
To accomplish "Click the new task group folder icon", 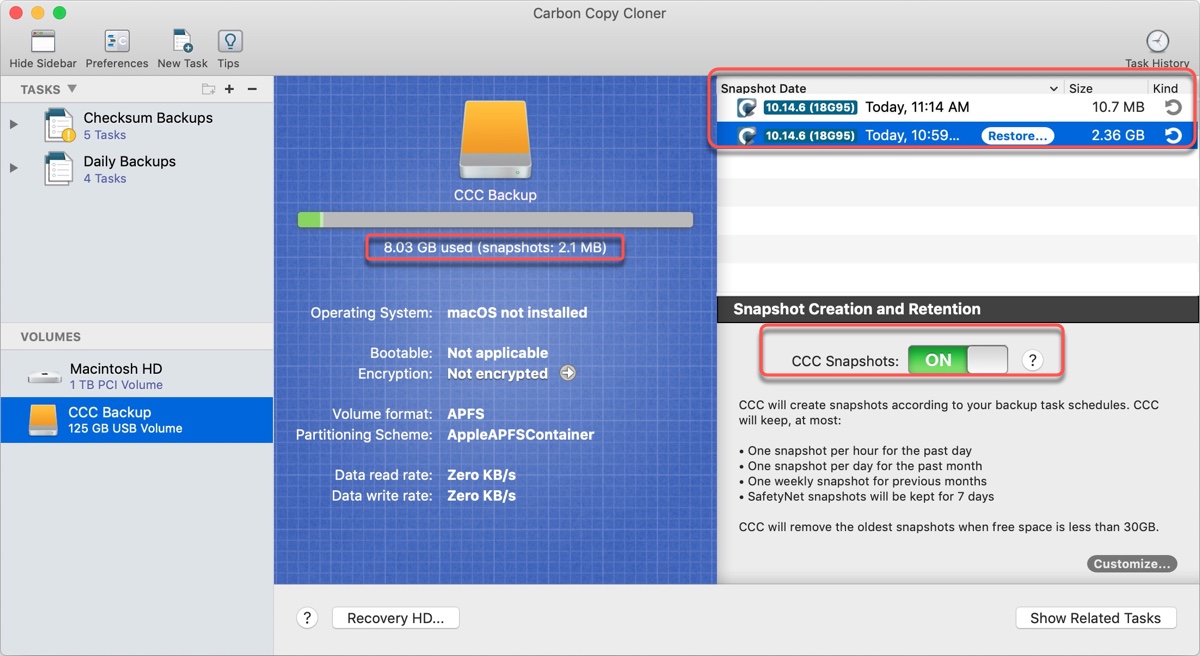I will click(x=208, y=89).
